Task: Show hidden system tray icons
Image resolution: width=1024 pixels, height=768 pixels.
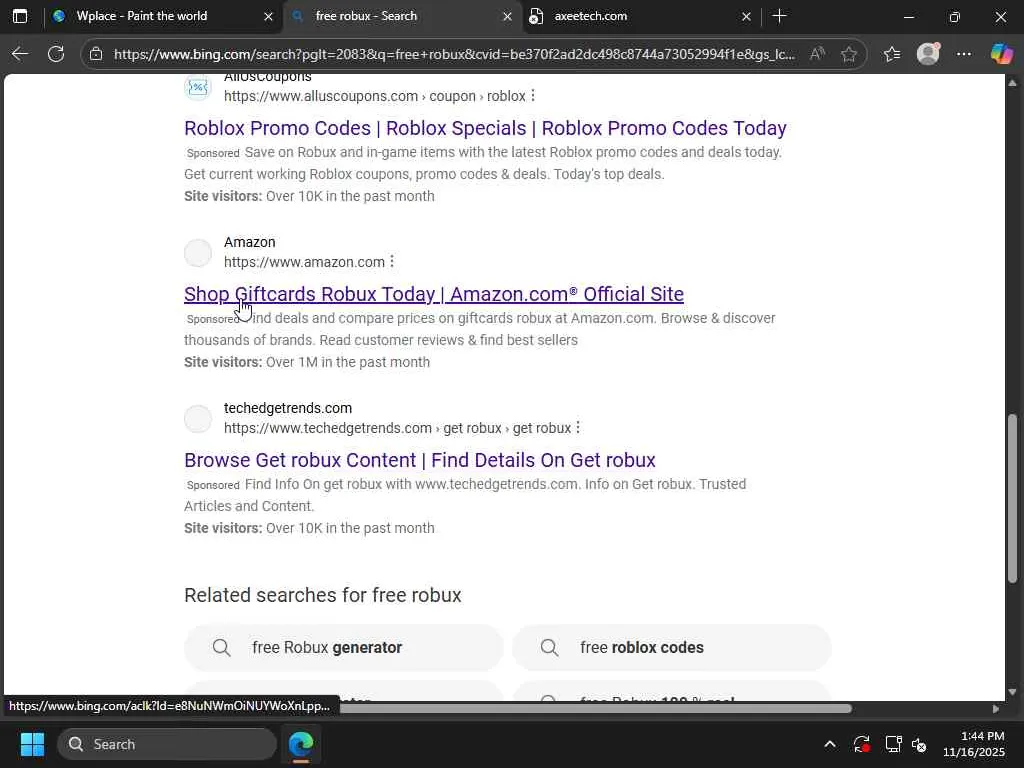Action: tap(829, 744)
